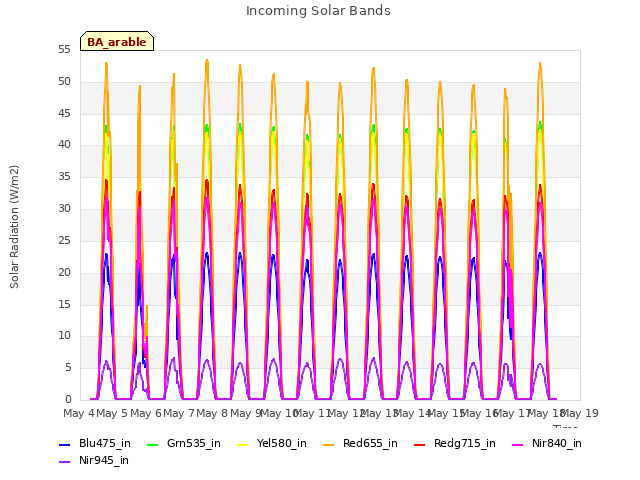Toggle the Blu475_in legend entry

coord(95,444)
